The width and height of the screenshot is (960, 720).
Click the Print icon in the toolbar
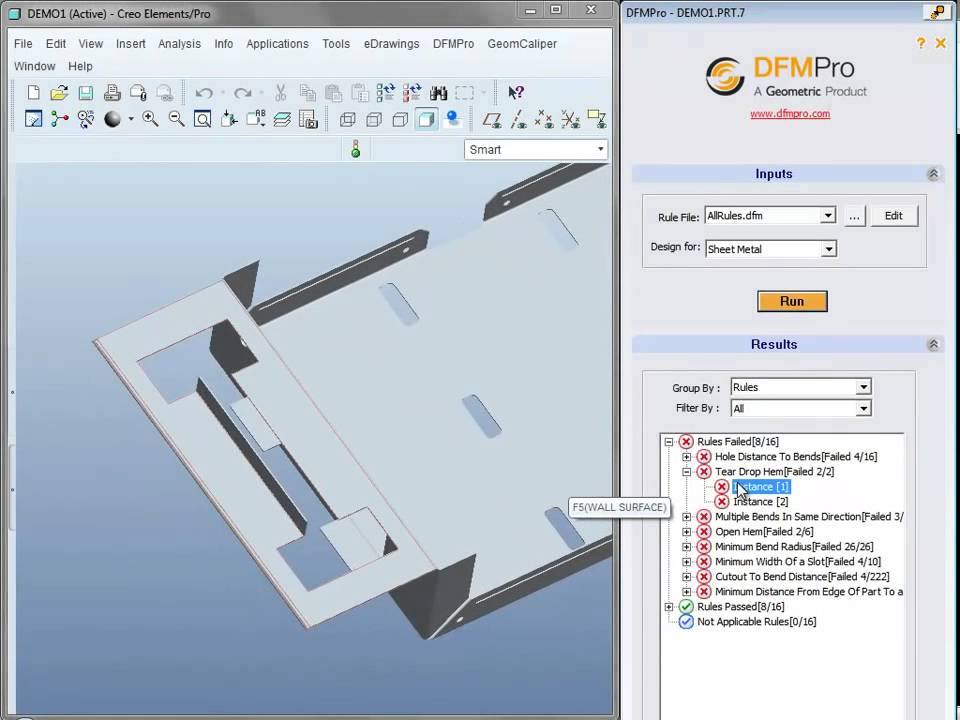click(x=112, y=93)
